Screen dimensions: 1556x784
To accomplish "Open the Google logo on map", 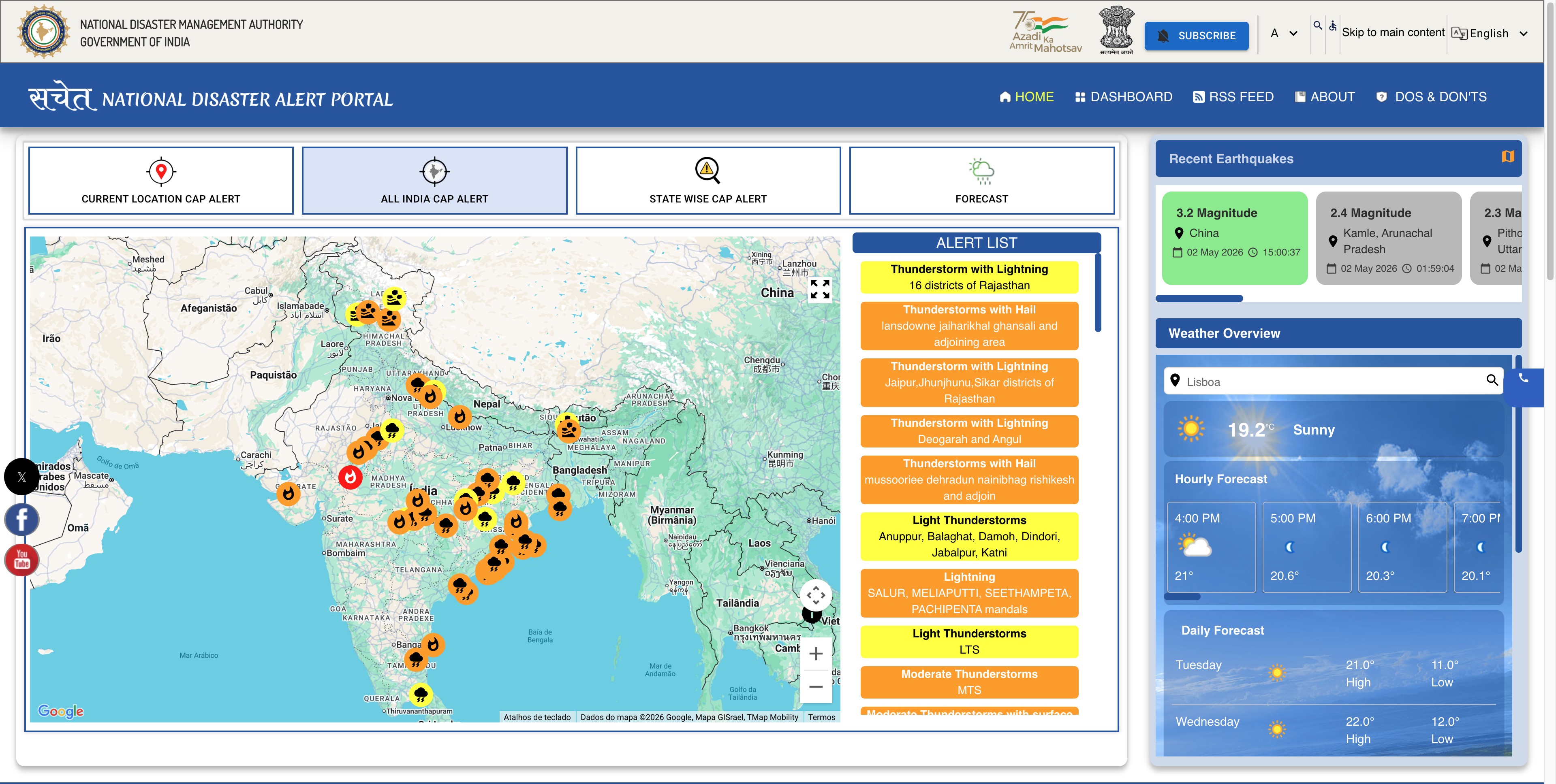I will [x=60, y=711].
